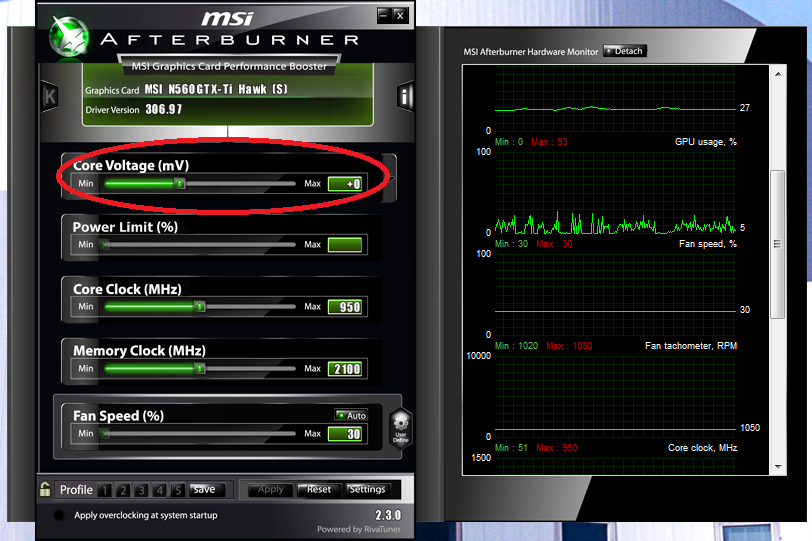Image resolution: width=812 pixels, height=541 pixels.
Task: Click hardware monitor scrollbar down arrow
Action: coord(778,466)
